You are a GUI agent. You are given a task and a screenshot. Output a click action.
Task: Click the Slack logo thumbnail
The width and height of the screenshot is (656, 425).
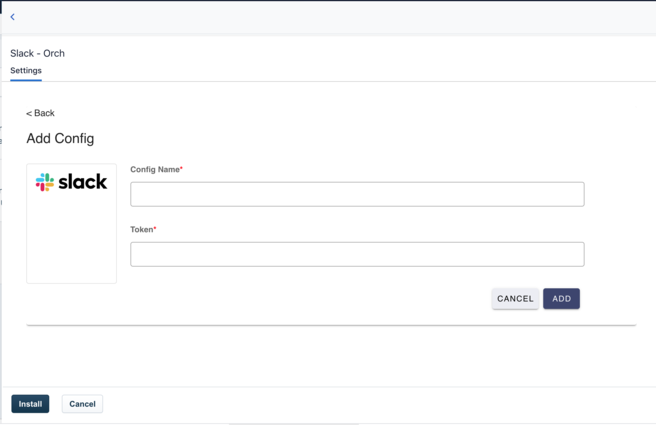[x=72, y=223]
